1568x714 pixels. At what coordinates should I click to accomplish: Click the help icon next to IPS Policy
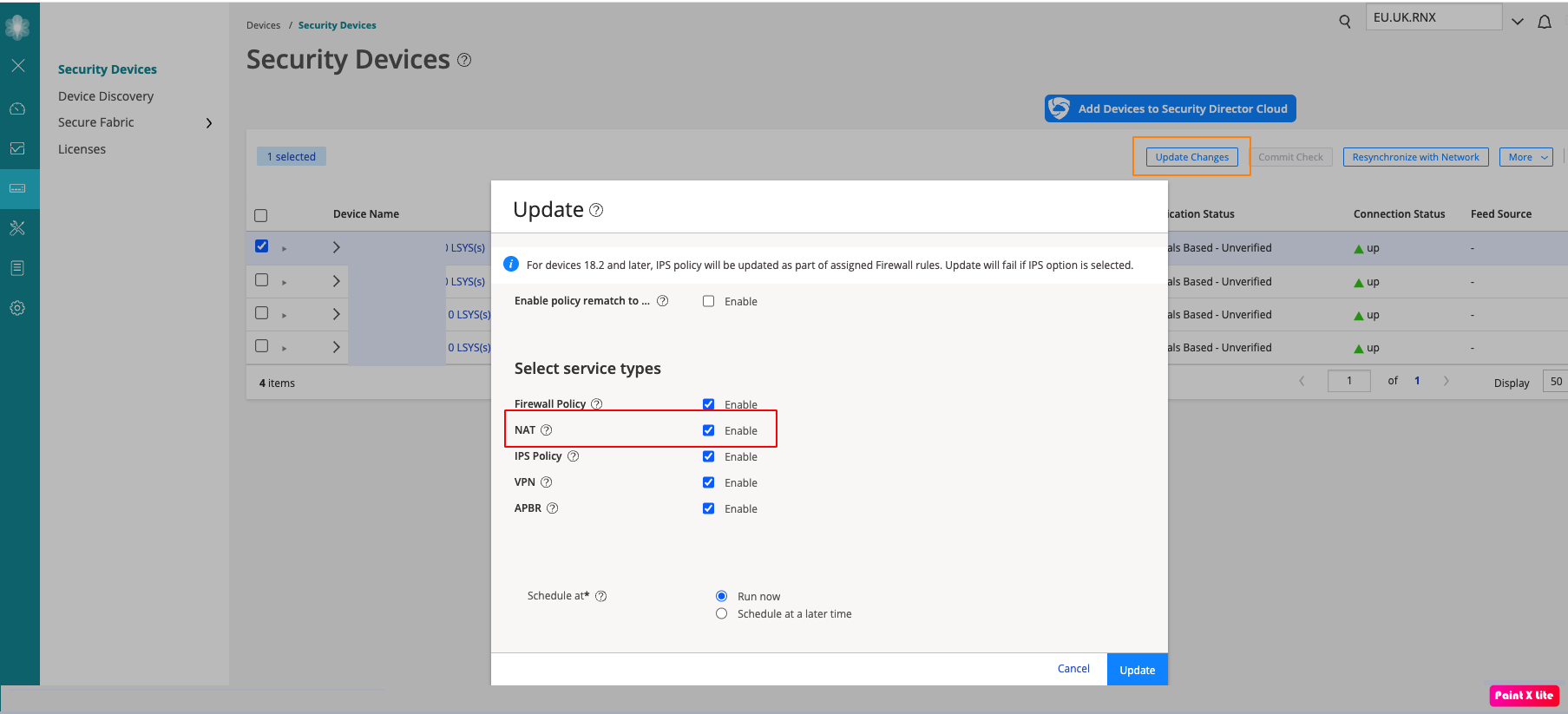pyautogui.click(x=574, y=456)
